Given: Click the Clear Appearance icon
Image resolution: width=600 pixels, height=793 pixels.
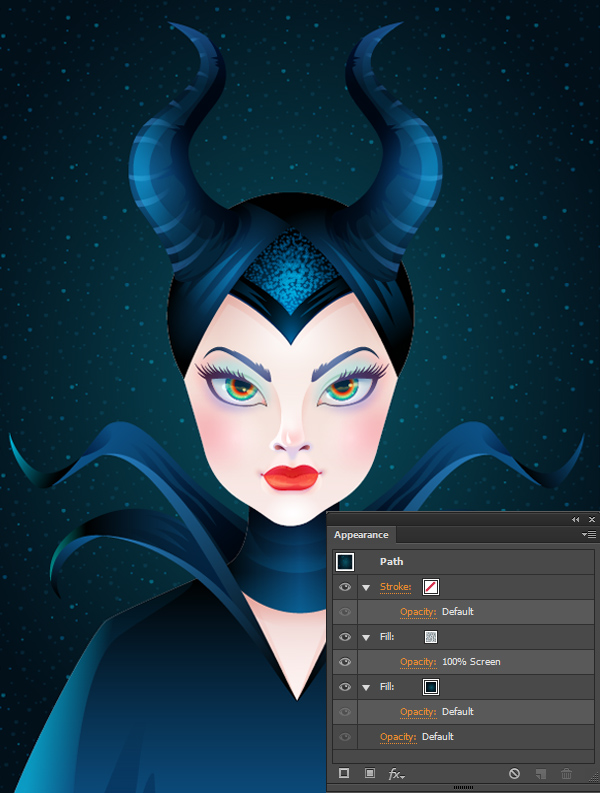Looking at the screenshot, I should pyautogui.click(x=515, y=773).
